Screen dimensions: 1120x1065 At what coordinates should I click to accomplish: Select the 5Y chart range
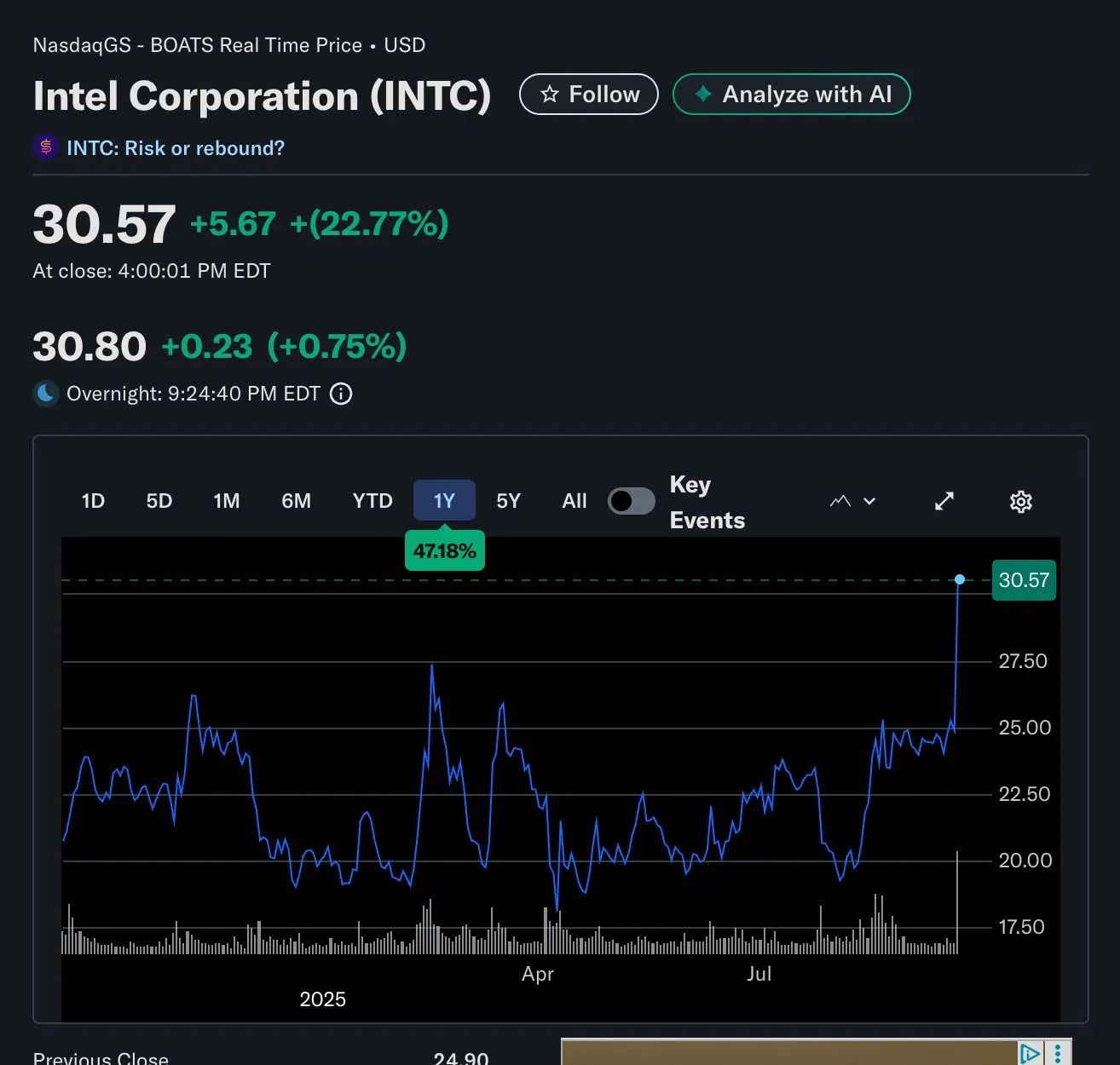point(508,501)
